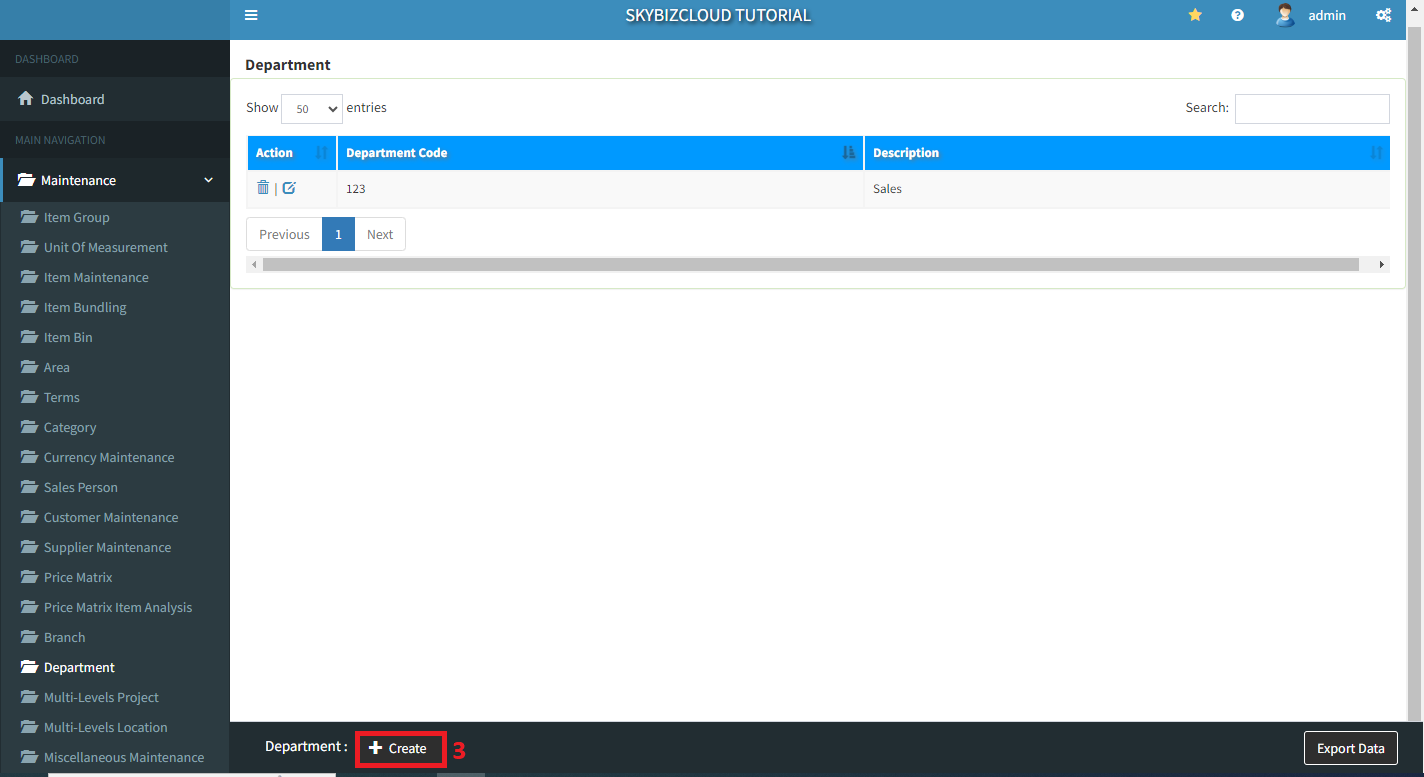Image resolution: width=1424 pixels, height=777 pixels.
Task: Open Item Maintenance in sidebar
Action: [96, 277]
